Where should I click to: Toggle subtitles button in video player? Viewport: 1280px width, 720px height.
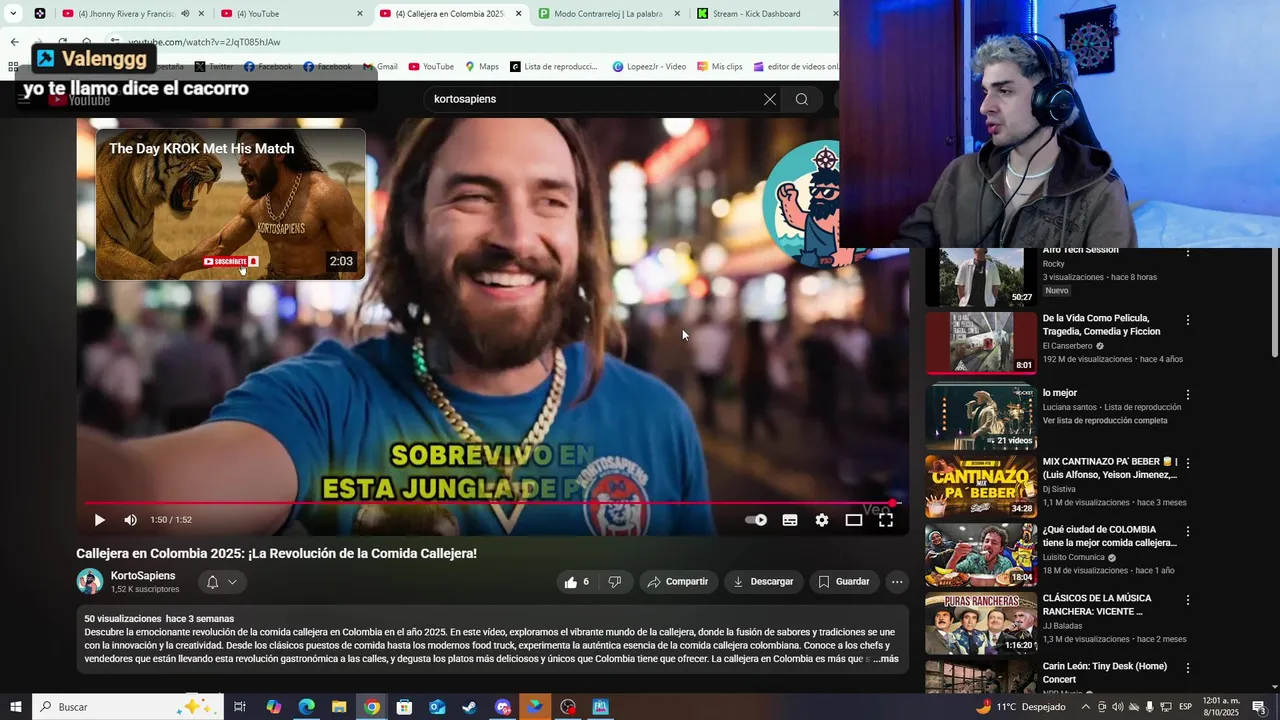pos(790,520)
